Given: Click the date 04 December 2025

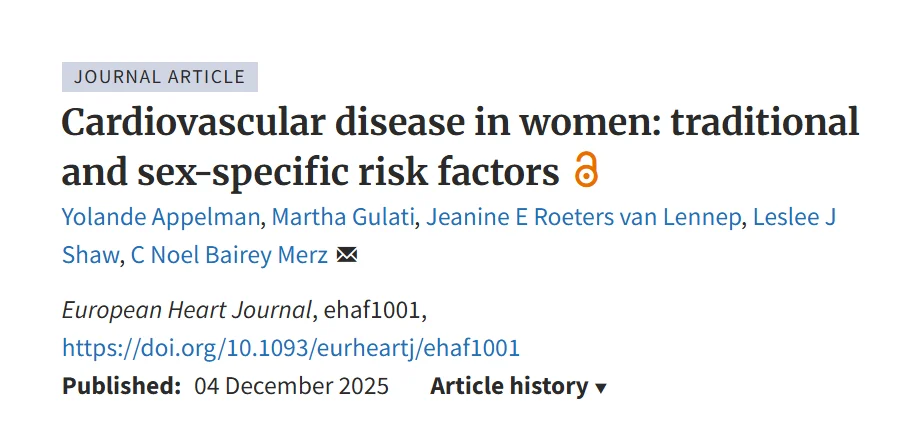Looking at the screenshot, I should 292,386.
